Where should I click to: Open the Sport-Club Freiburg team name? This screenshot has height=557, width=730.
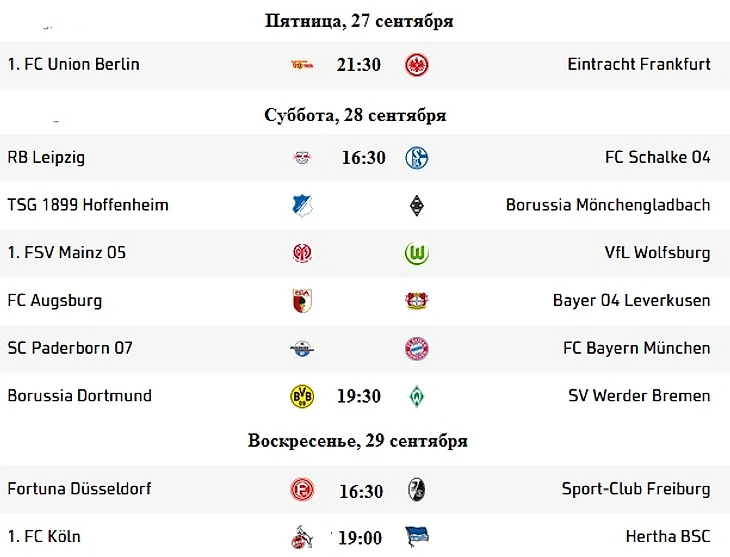coord(636,489)
